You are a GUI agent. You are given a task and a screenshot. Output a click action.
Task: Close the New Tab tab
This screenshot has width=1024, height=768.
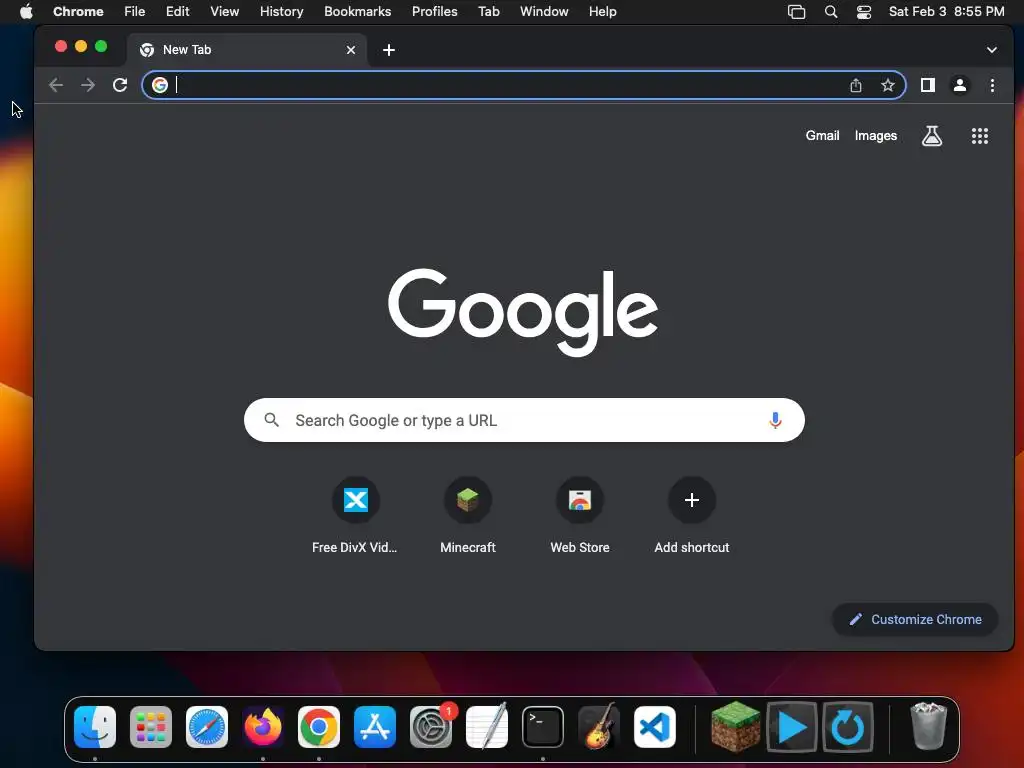pos(351,50)
